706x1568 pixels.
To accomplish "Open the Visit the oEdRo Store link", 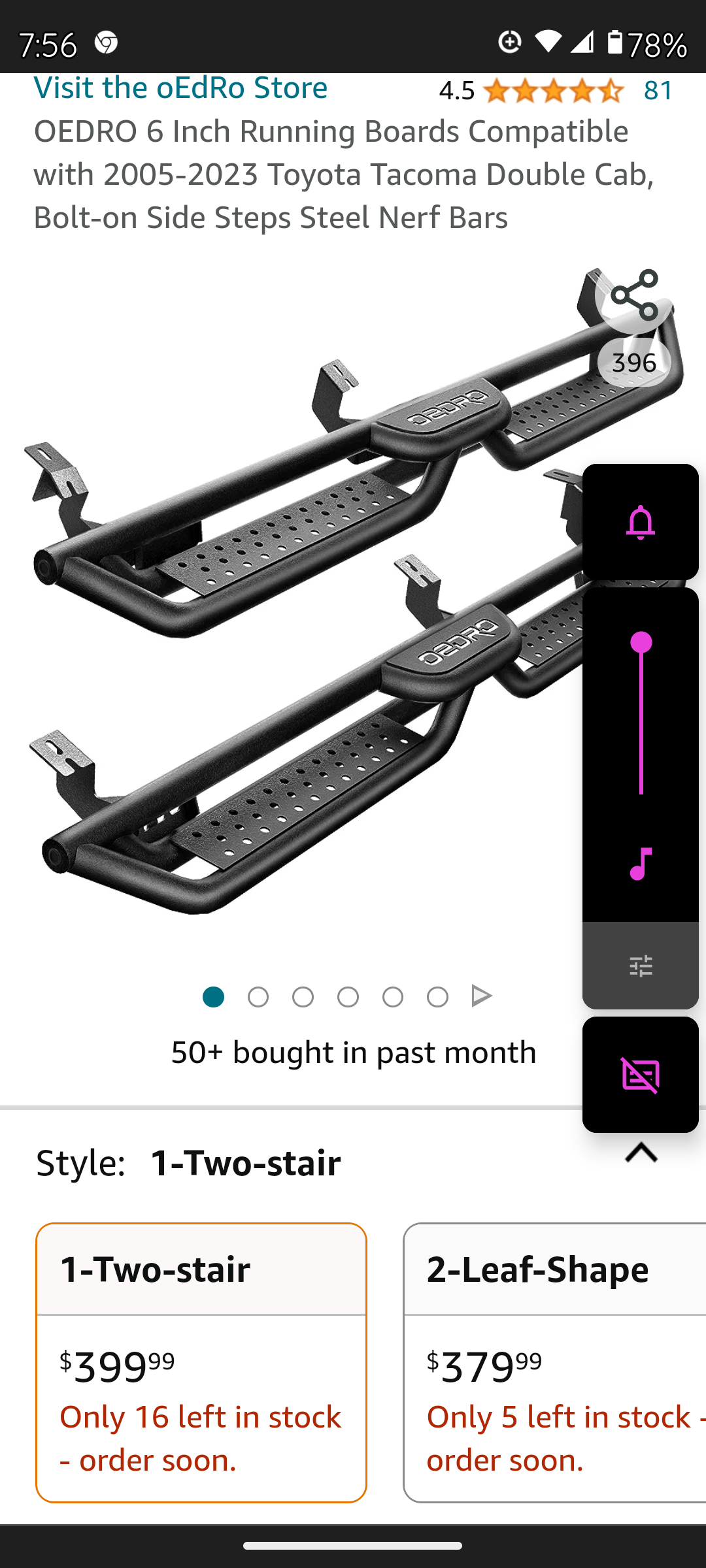I will tap(180, 88).
